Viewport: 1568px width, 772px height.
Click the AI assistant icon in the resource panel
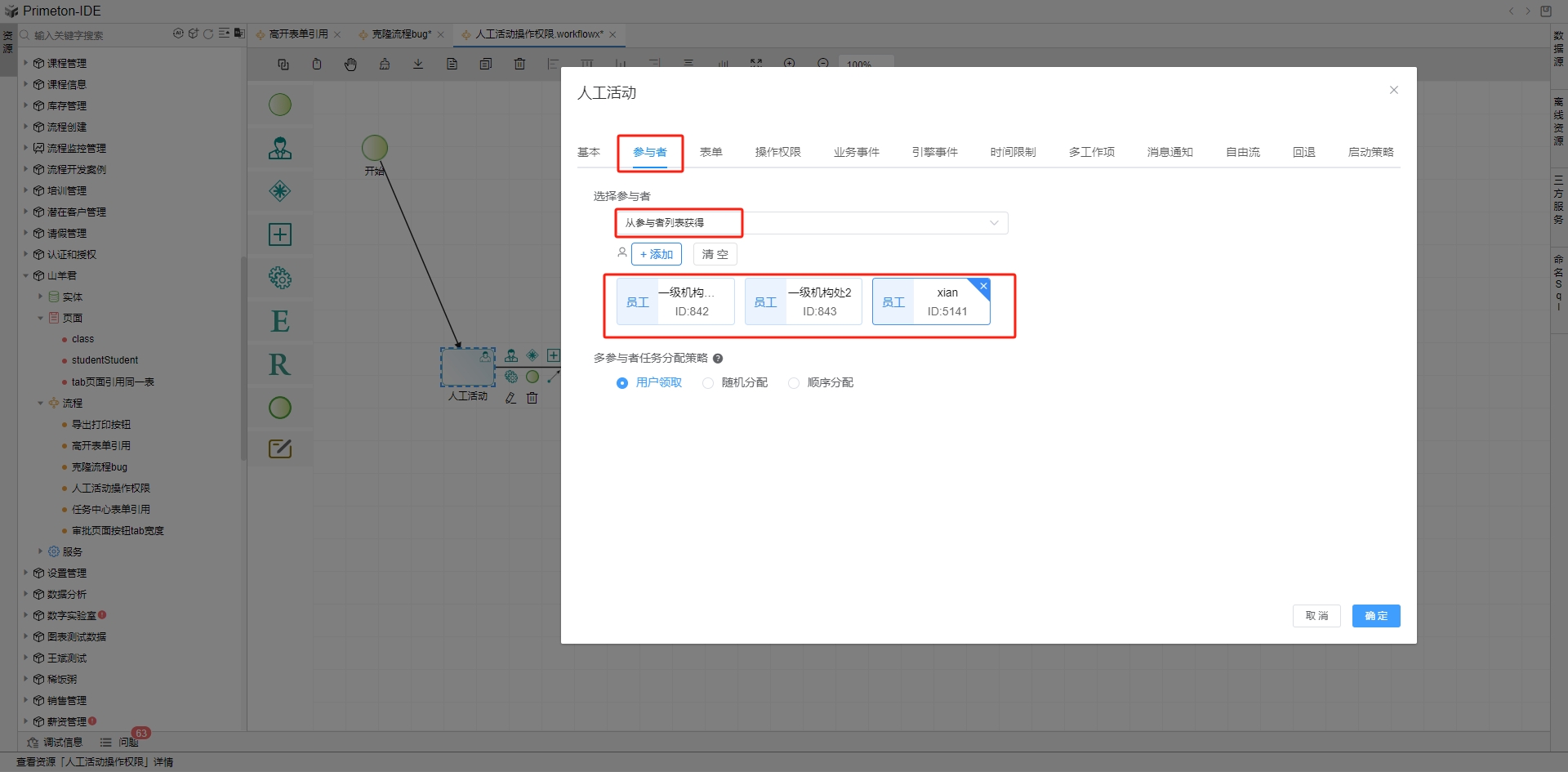178,33
